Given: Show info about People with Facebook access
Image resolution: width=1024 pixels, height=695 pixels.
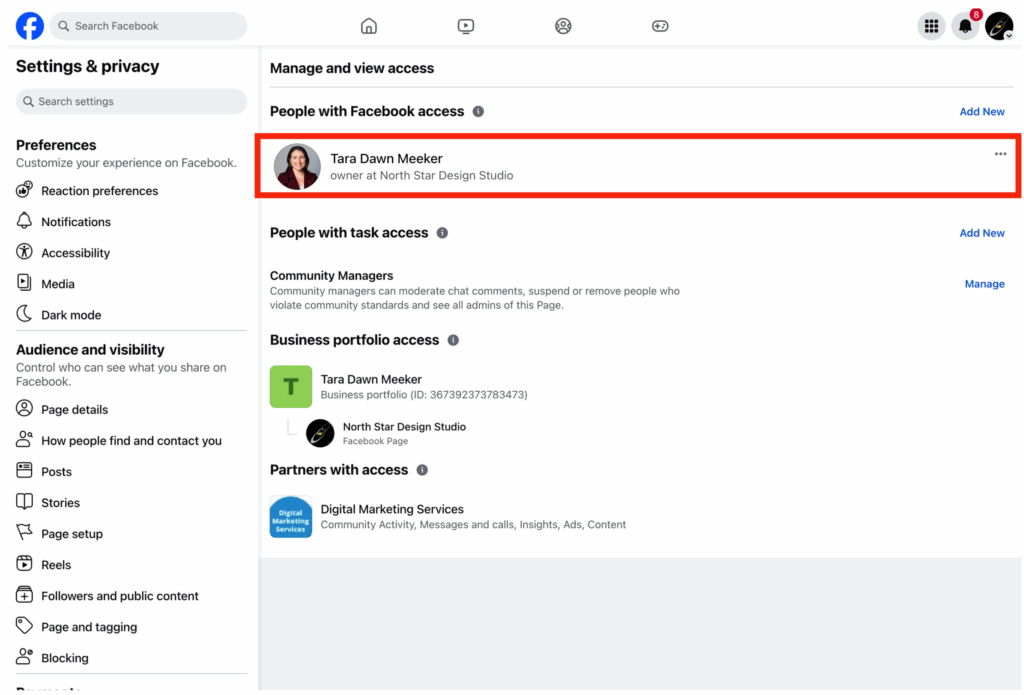Looking at the screenshot, I should 478,112.
